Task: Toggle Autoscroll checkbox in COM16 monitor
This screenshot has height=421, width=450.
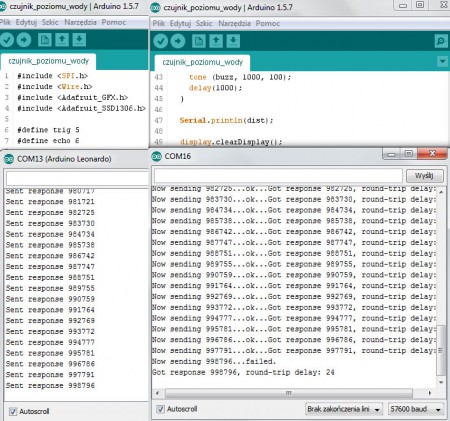Action: click(x=160, y=409)
